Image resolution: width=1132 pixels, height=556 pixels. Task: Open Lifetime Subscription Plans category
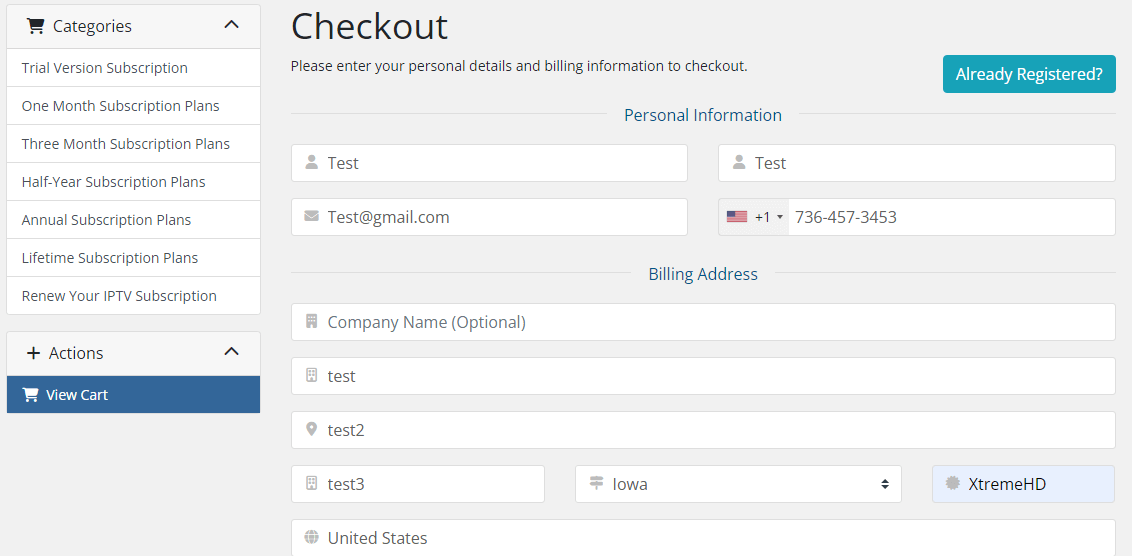pyautogui.click(x=110, y=258)
